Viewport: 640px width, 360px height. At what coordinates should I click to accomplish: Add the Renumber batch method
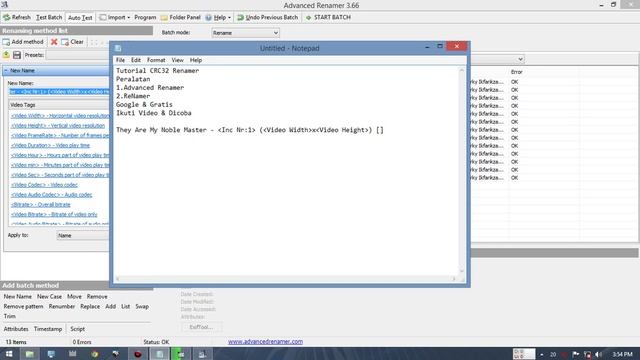(x=62, y=307)
